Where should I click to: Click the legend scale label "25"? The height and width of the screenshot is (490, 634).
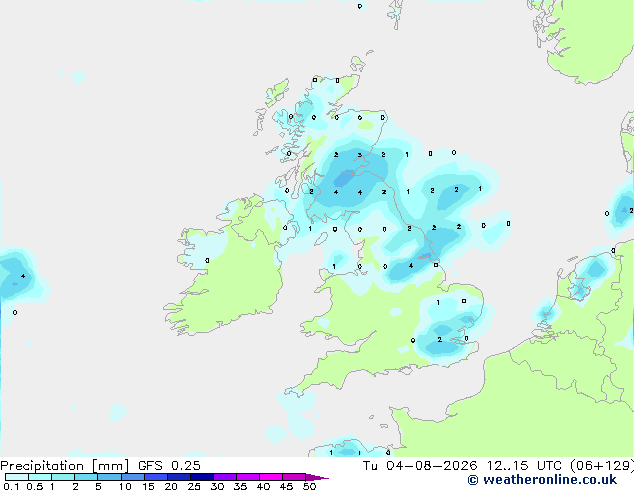pyautogui.click(x=194, y=486)
